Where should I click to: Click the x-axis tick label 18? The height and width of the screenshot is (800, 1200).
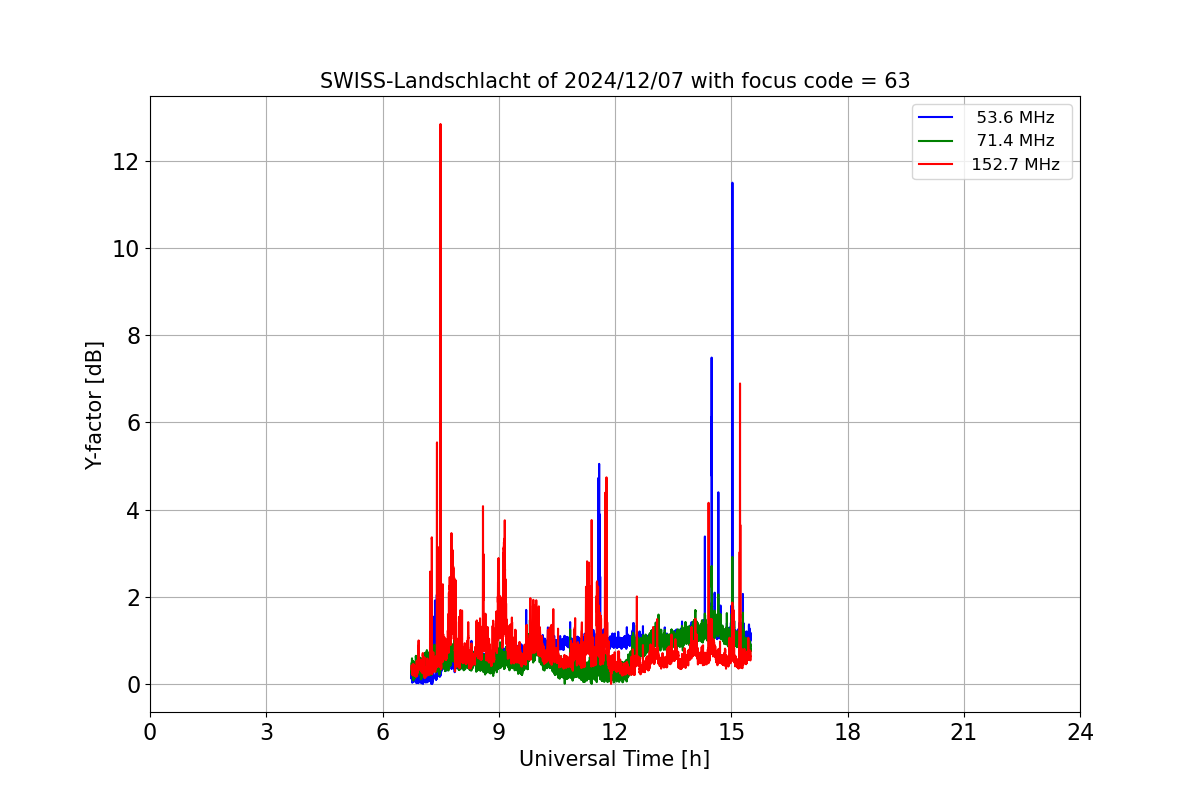pyautogui.click(x=848, y=732)
